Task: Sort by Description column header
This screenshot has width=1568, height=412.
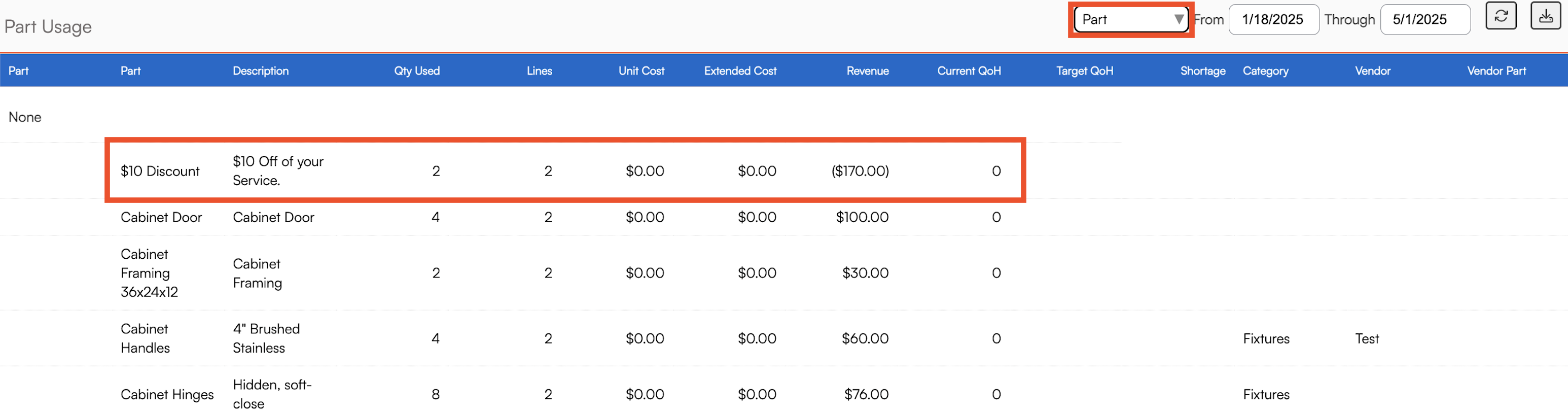Action: coord(261,71)
